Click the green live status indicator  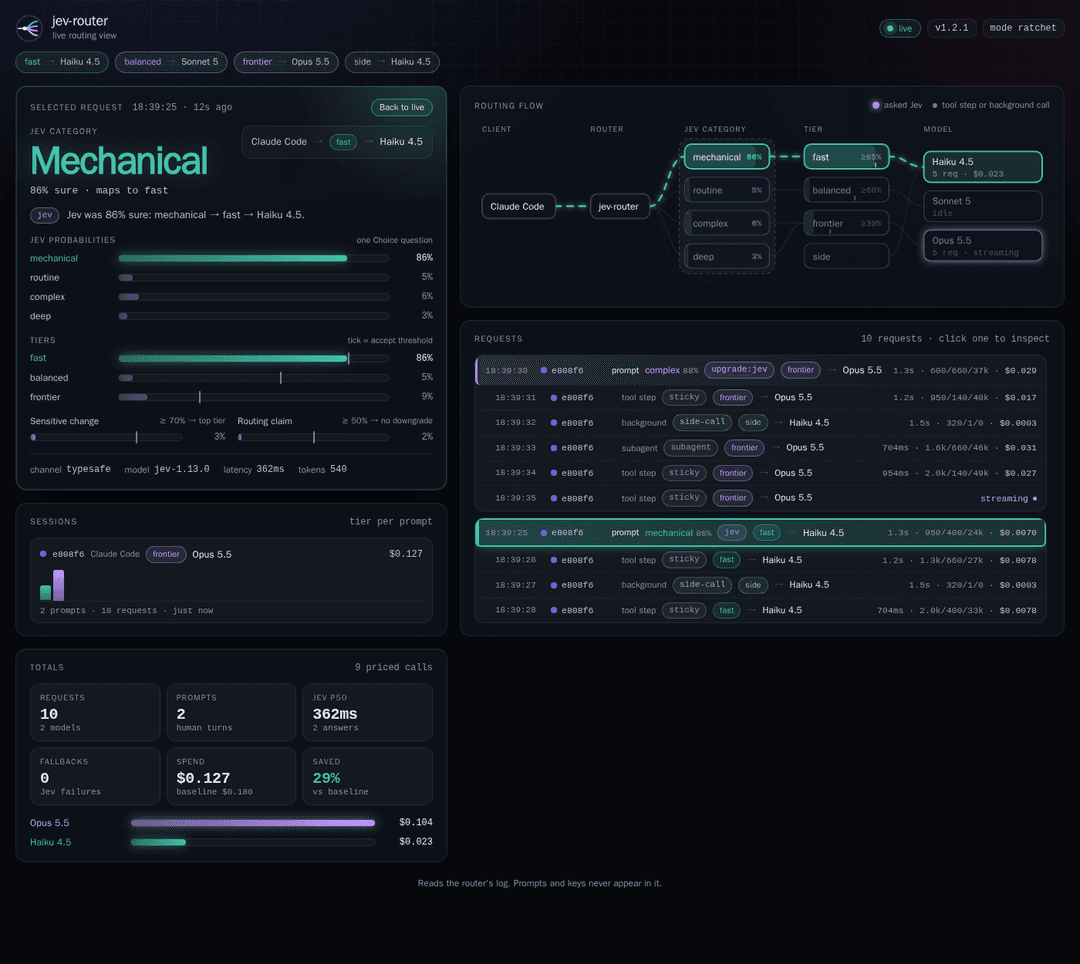[900, 28]
